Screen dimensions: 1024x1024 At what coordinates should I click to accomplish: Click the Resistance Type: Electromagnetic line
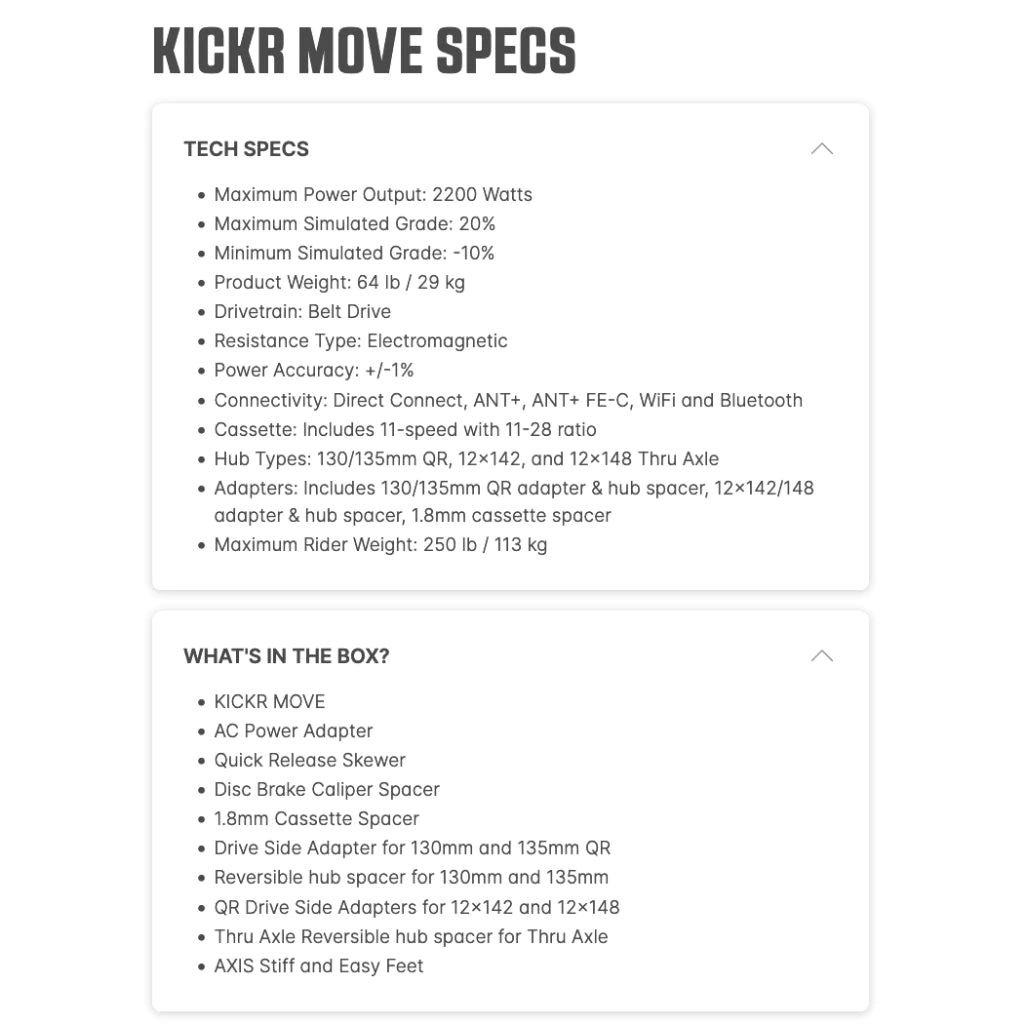[x=360, y=341]
